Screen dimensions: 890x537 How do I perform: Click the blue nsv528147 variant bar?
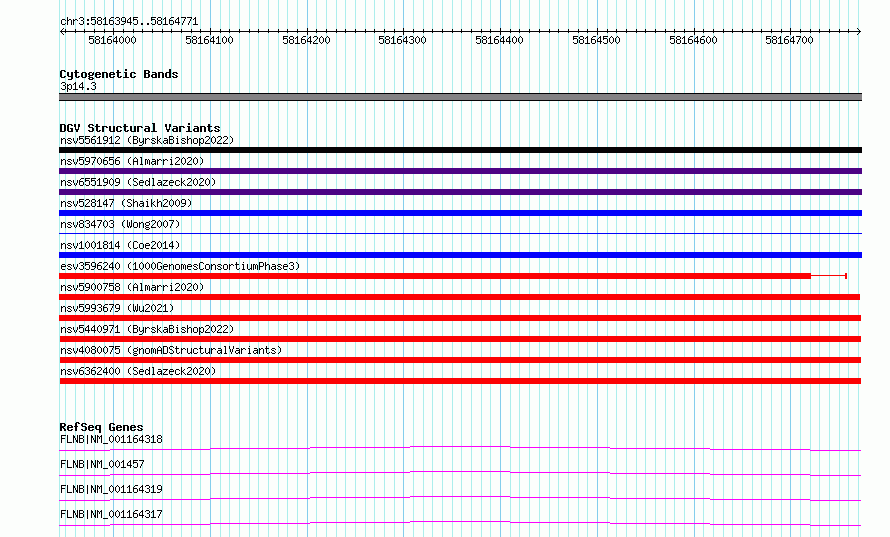point(460,213)
